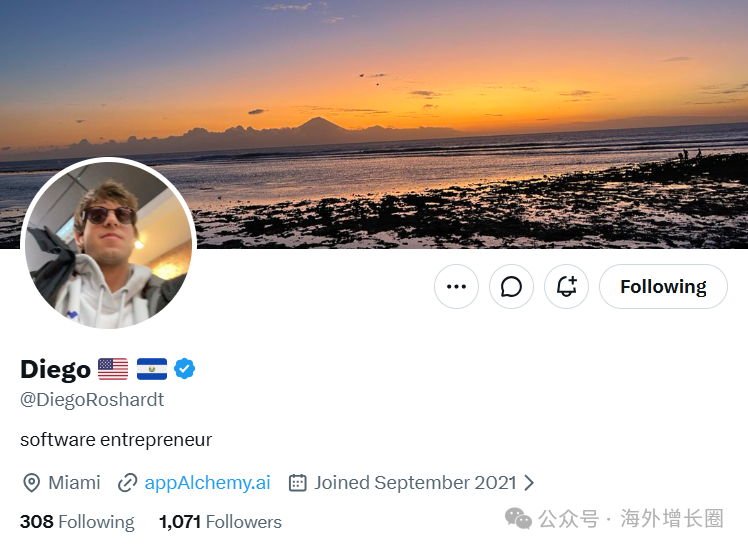Viewport: 748px width, 549px height.
Task: Click the software entrepreneur bio text
Action: pyautogui.click(x=116, y=440)
